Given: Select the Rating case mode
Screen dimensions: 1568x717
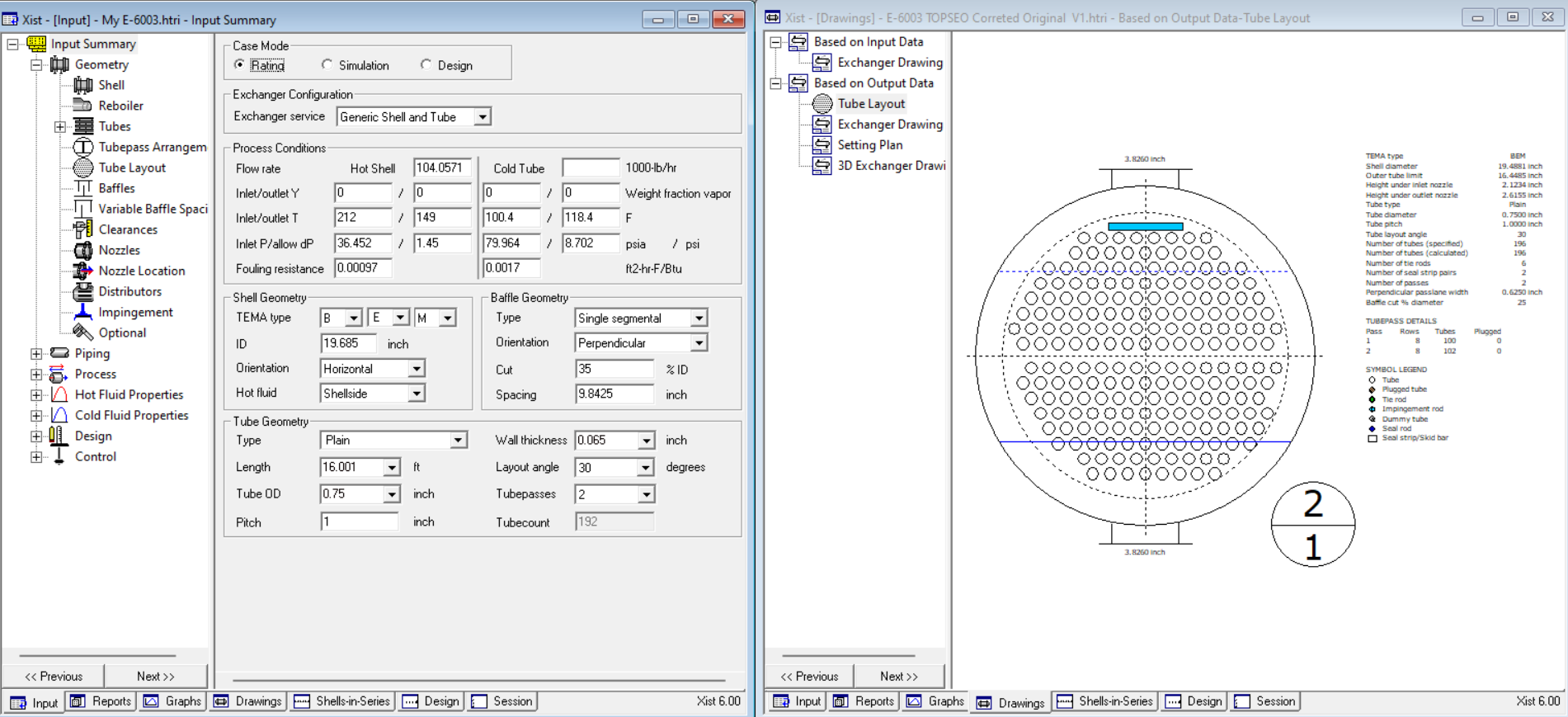Looking at the screenshot, I should (x=240, y=65).
